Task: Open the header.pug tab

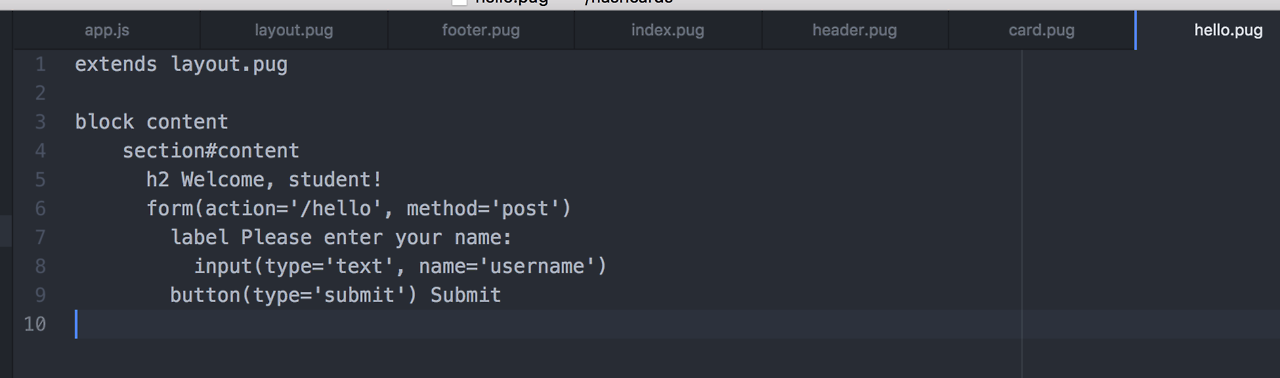Action: pyautogui.click(x=855, y=30)
